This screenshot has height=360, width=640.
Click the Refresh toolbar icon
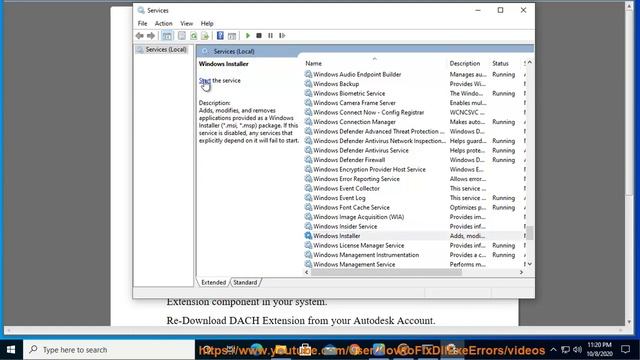point(193,36)
